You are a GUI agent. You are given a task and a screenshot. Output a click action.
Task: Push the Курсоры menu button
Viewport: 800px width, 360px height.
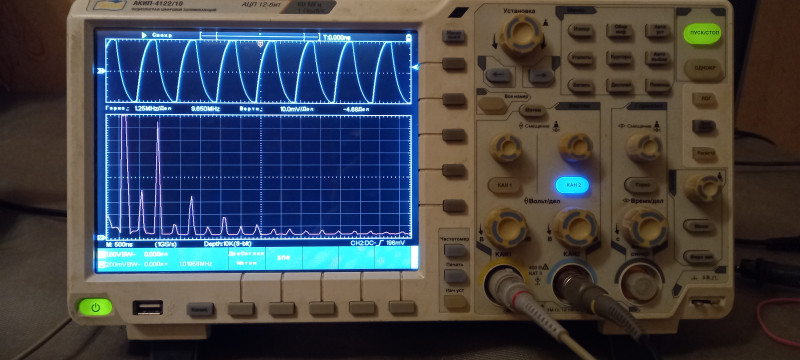(x=619, y=58)
